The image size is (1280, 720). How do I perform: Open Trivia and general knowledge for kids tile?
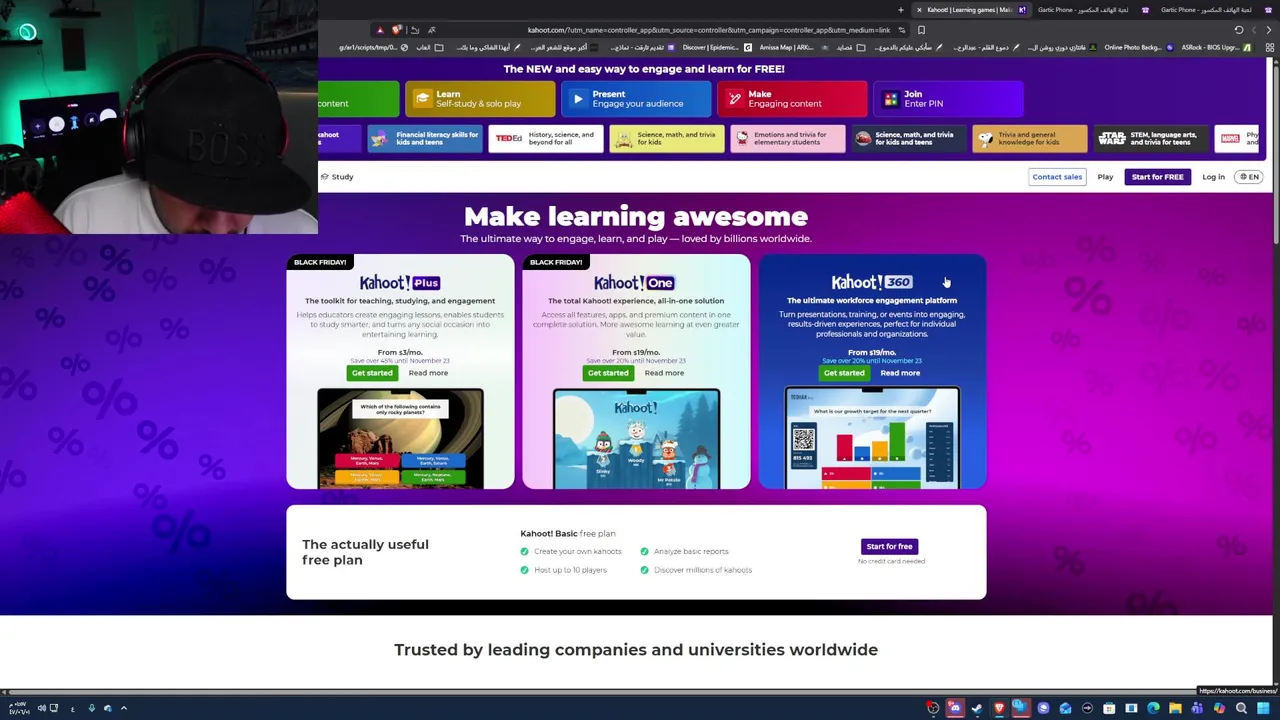click(1030, 139)
